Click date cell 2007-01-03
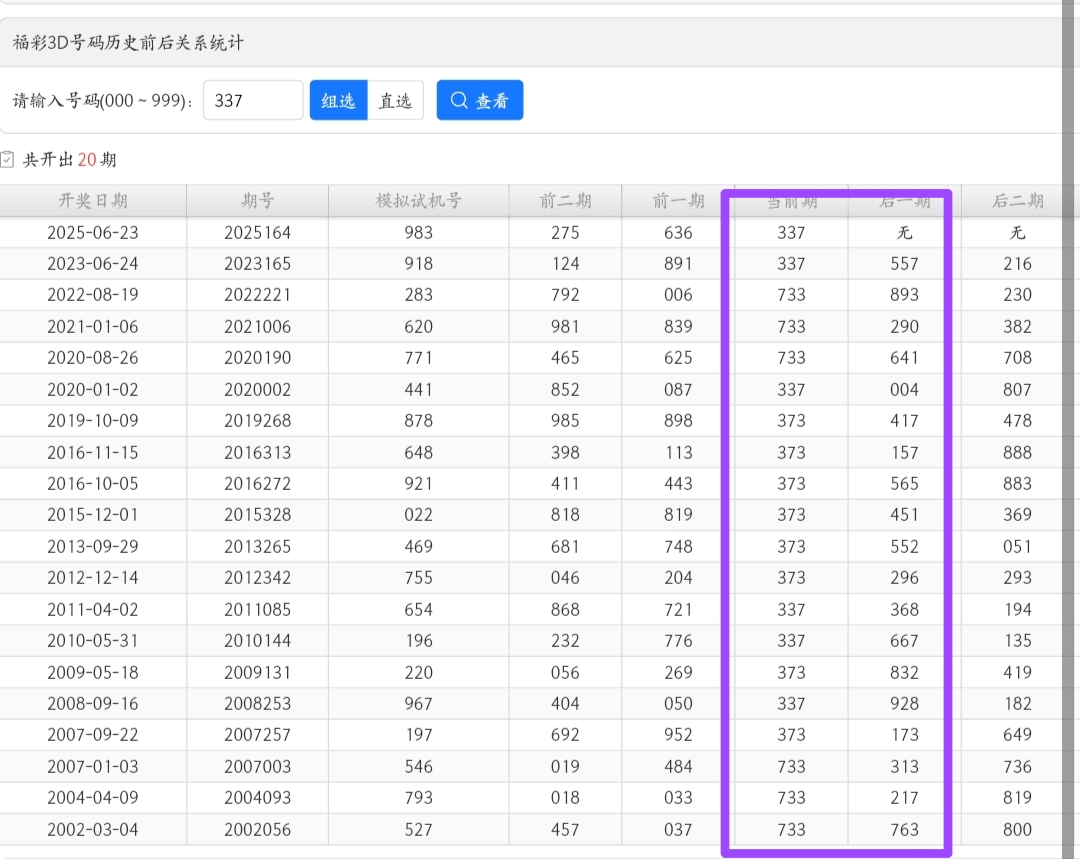This screenshot has height=859, width=1080. (x=93, y=767)
